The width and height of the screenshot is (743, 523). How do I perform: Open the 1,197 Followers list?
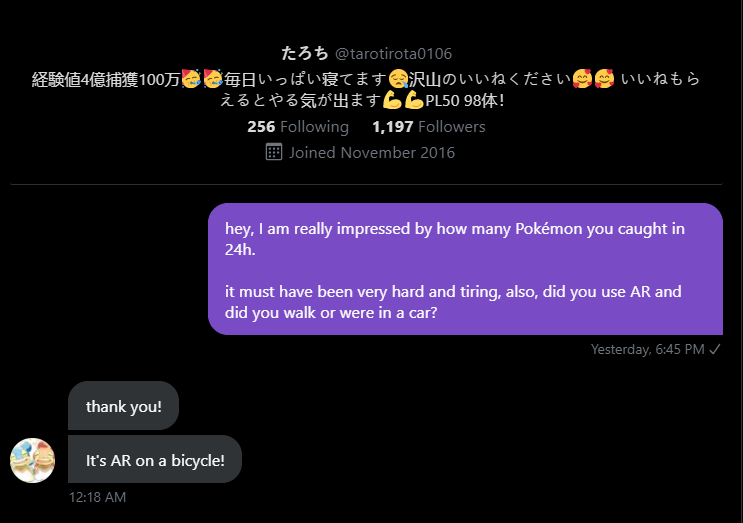coord(428,127)
